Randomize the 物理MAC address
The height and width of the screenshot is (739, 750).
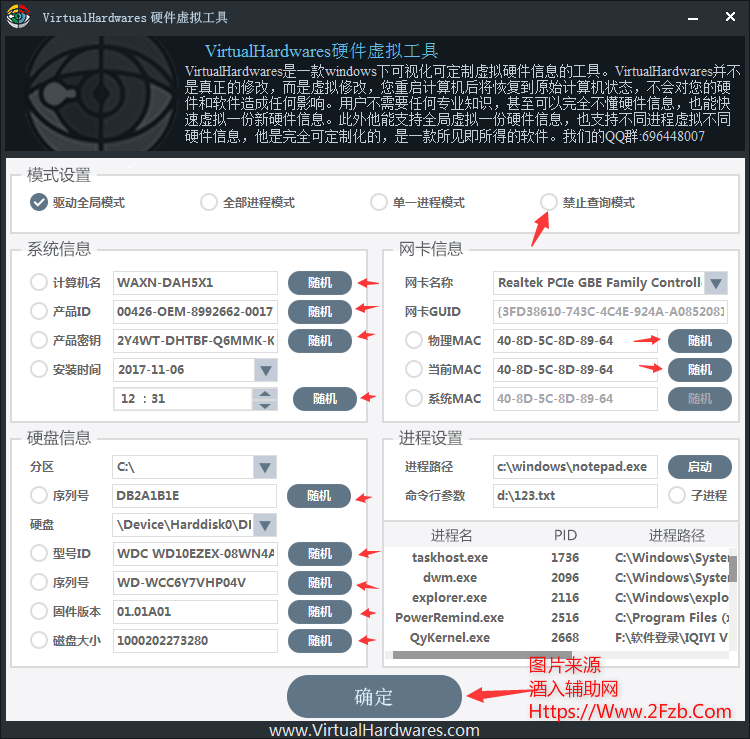pos(700,341)
